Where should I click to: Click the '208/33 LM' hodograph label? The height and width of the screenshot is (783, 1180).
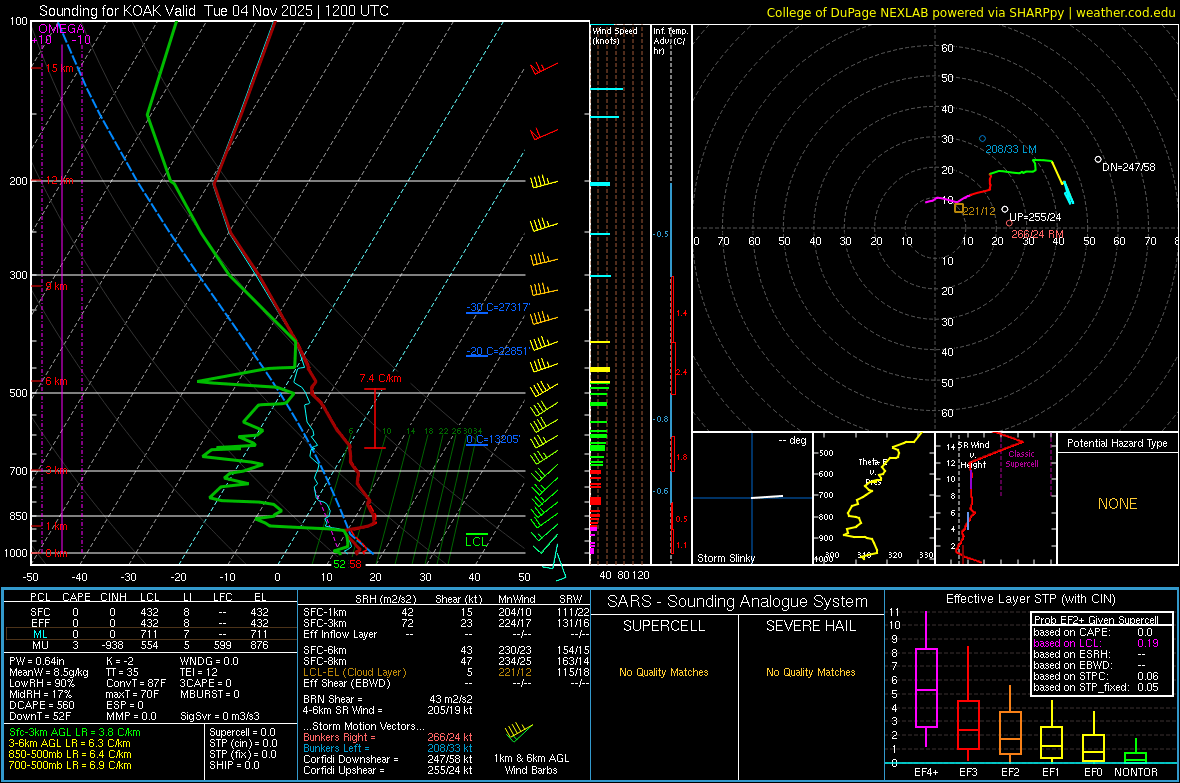click(1011, 149)
